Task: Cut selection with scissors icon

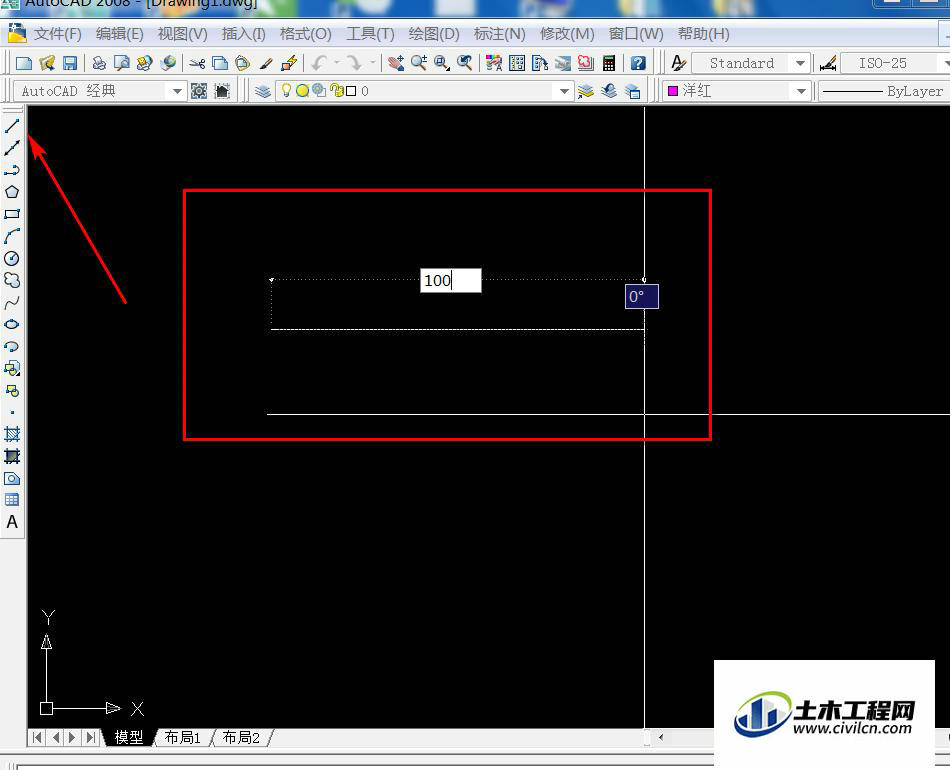Action: [x=197, y=63]
